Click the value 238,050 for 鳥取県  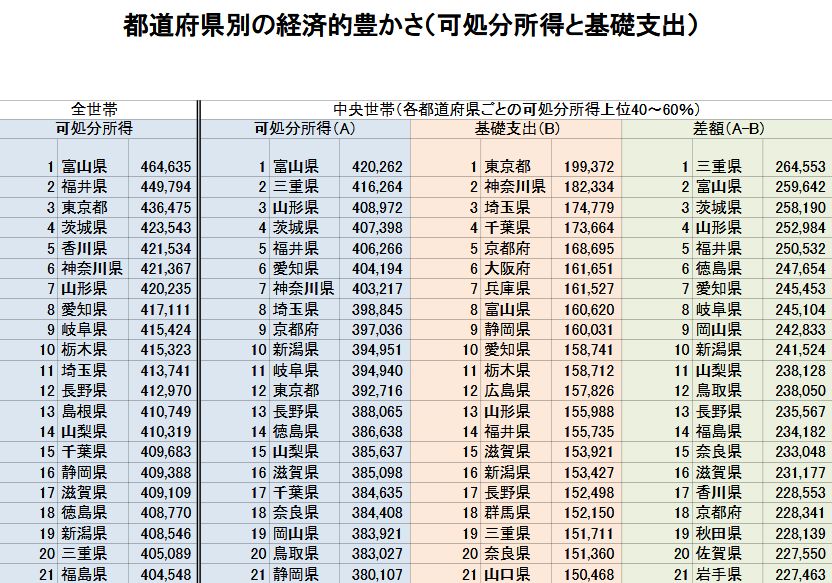coord(801,390)
